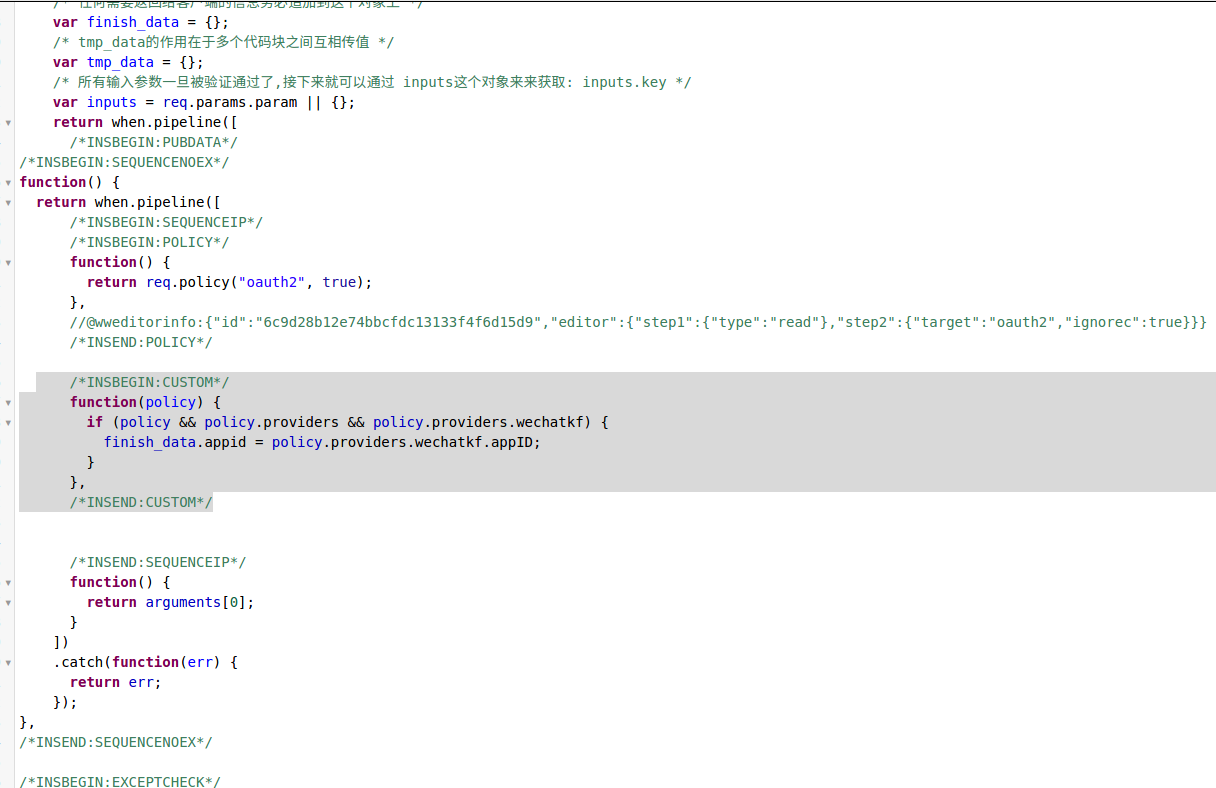Collapse fold arrow beside first 'return when.pipeline(['
Image resolution: width=1216 pixels, height=788 pixels.
click(8, 123)
